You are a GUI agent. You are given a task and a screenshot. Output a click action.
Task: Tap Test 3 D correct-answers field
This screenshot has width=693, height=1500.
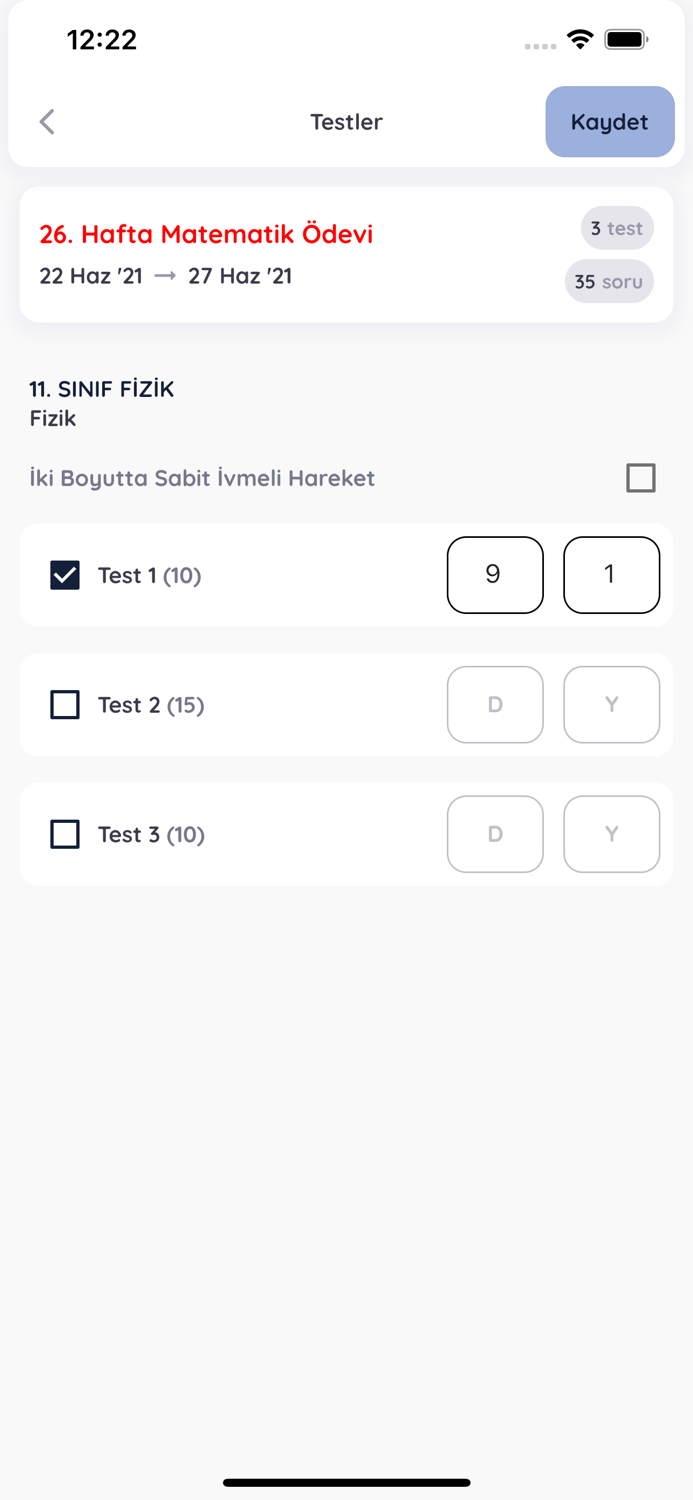495,834
